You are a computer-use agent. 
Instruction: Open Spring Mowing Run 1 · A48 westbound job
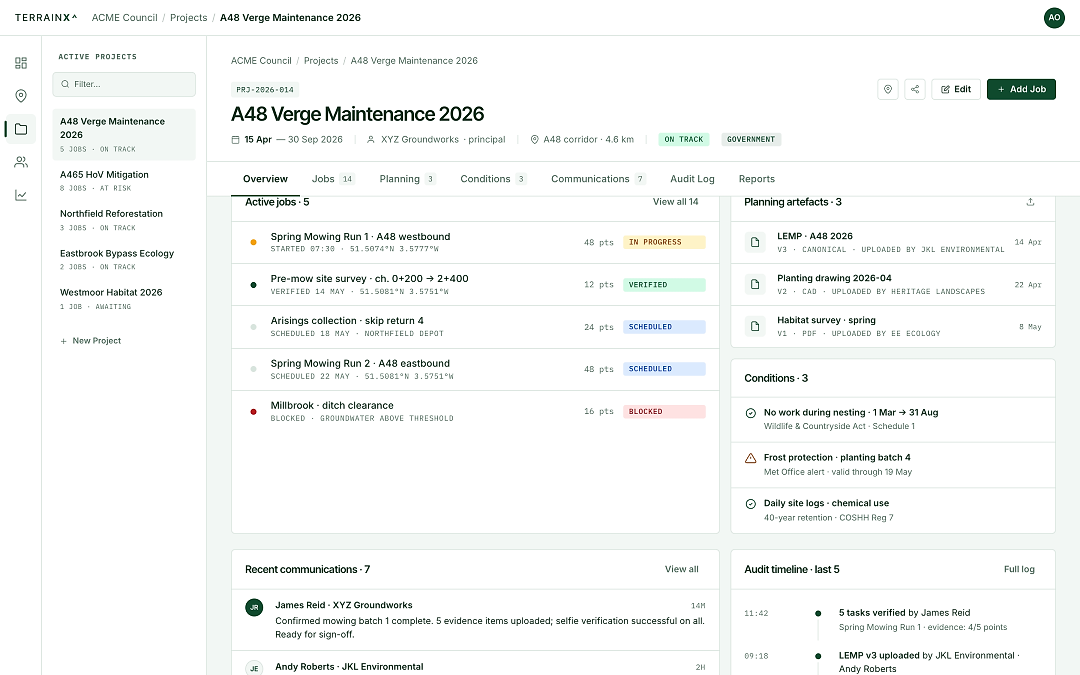[475, 242]
